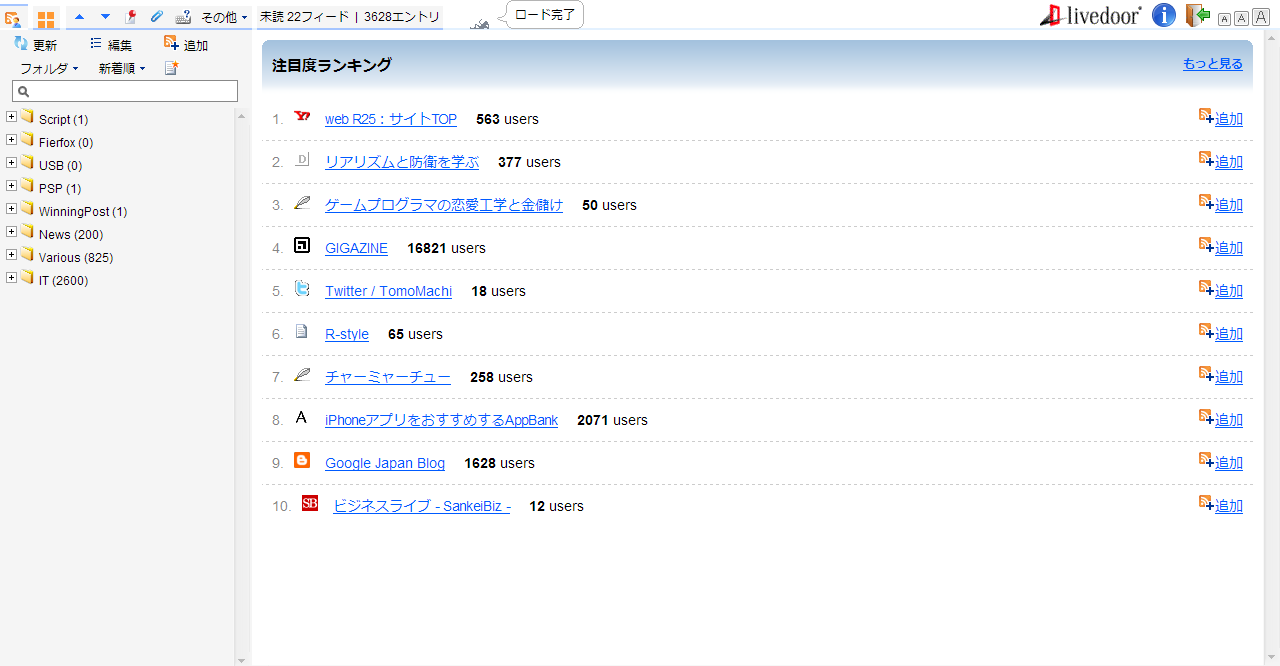Open the R-style link
The image size is (1280, 666).
[347, 334]
